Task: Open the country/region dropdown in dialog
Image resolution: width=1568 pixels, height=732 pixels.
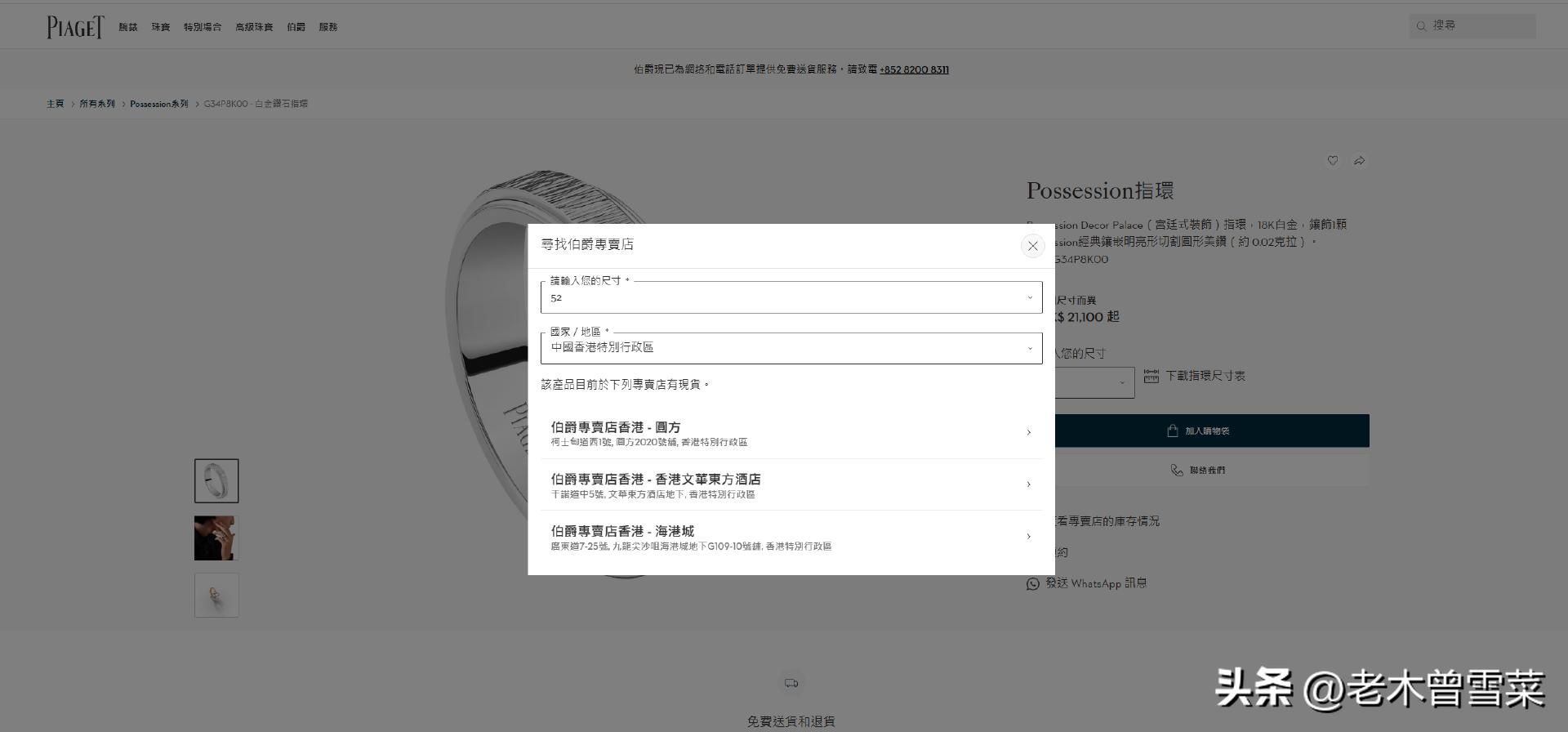Action: click(791, 348)
